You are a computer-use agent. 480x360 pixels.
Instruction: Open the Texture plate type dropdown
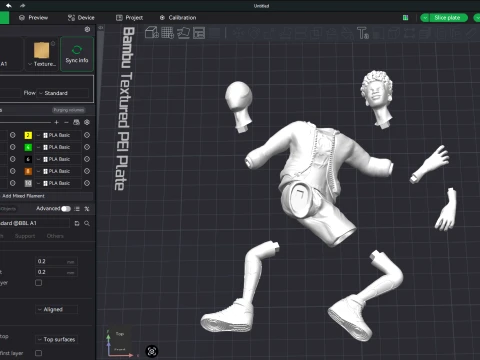[42, 64]
